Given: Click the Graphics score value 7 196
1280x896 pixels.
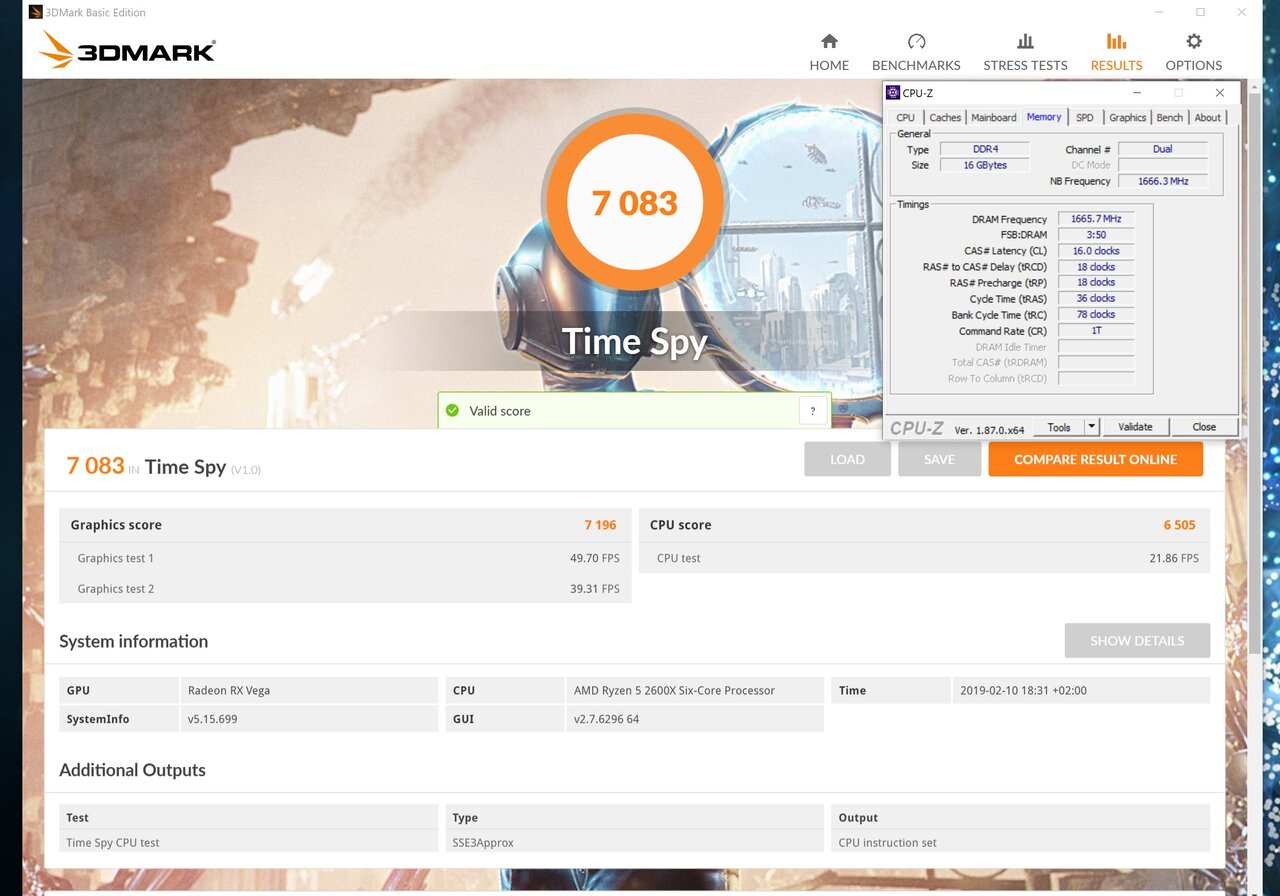Looking at the screenshot, I should 600,525.
